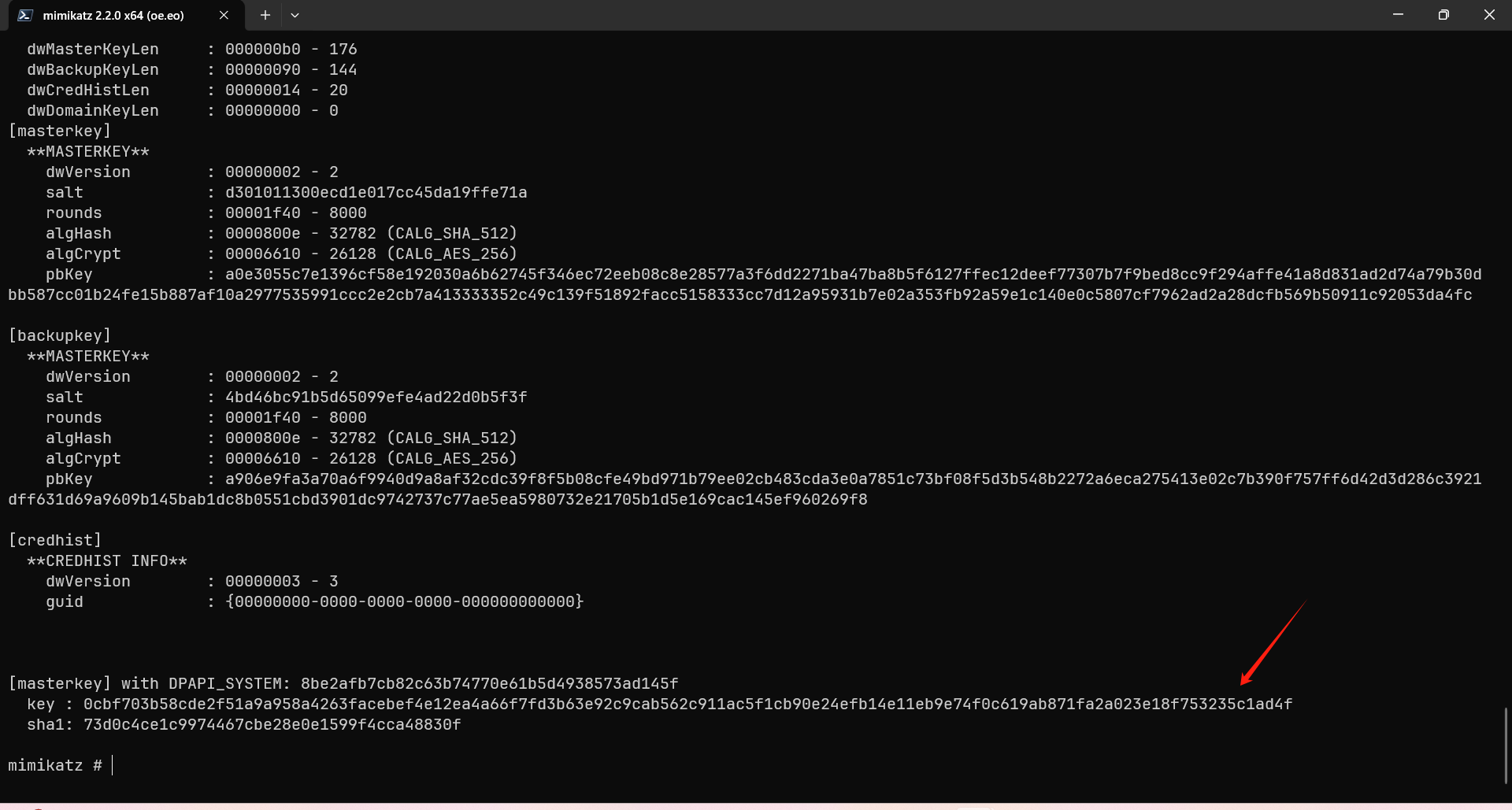Close the mimikatz 2.2.0 x64 tab
Screen dimensions: 1512x810
[224, 15]
